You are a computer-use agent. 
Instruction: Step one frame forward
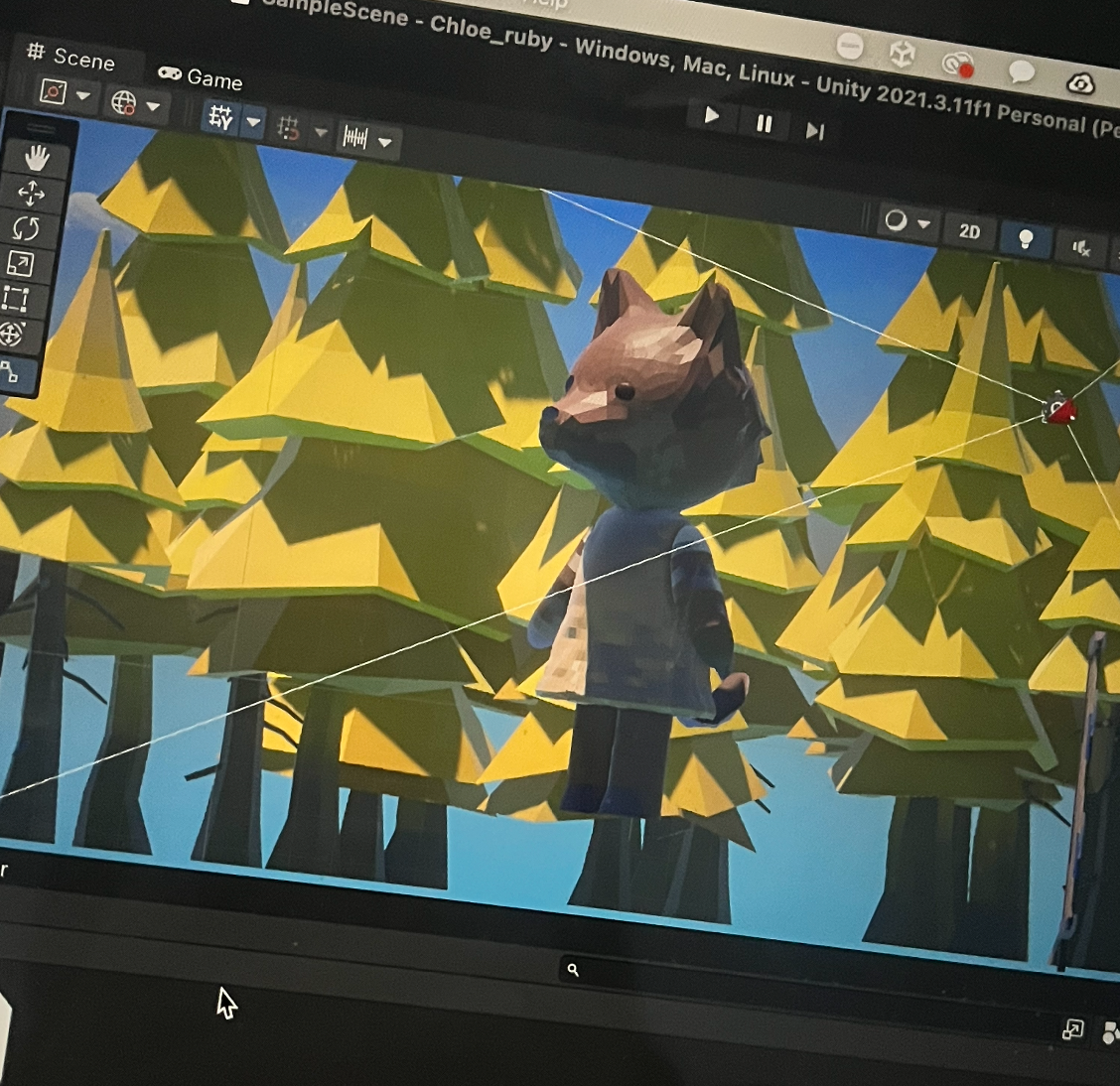(x=815, y=131)
